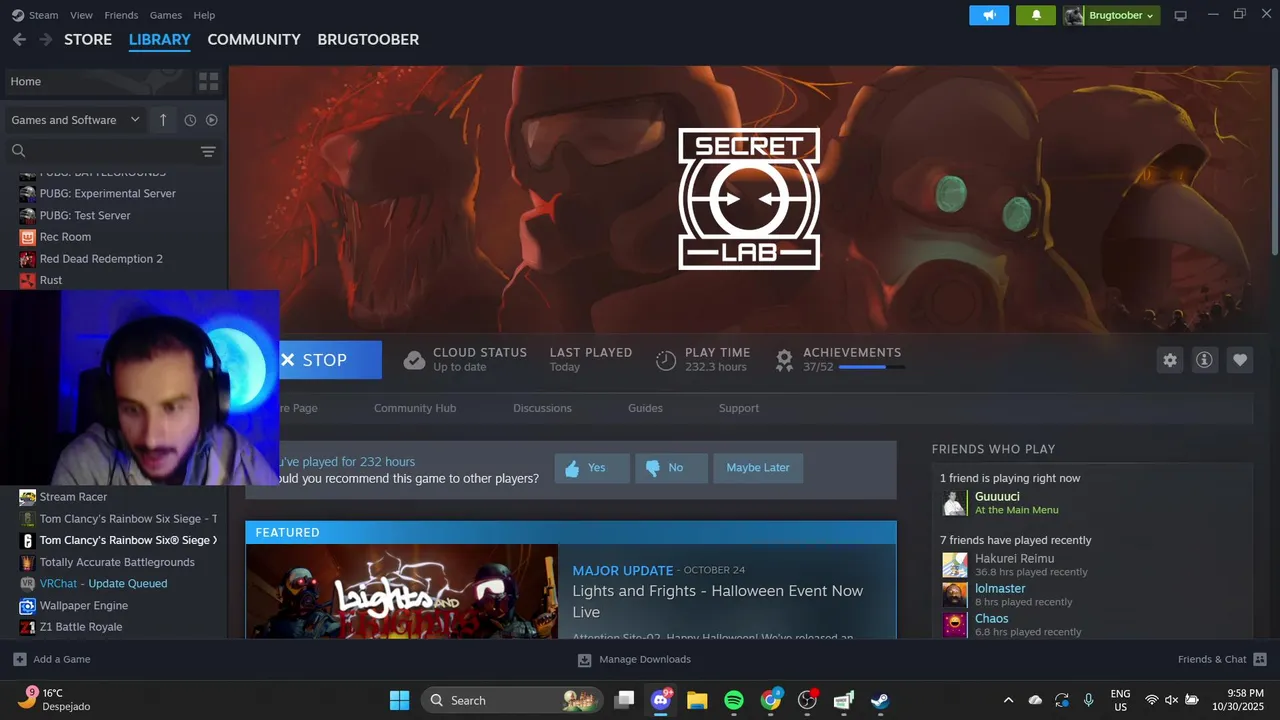Click the recent activity clock icon
Screen dimensions: 1280x720
tap(190, 120)
